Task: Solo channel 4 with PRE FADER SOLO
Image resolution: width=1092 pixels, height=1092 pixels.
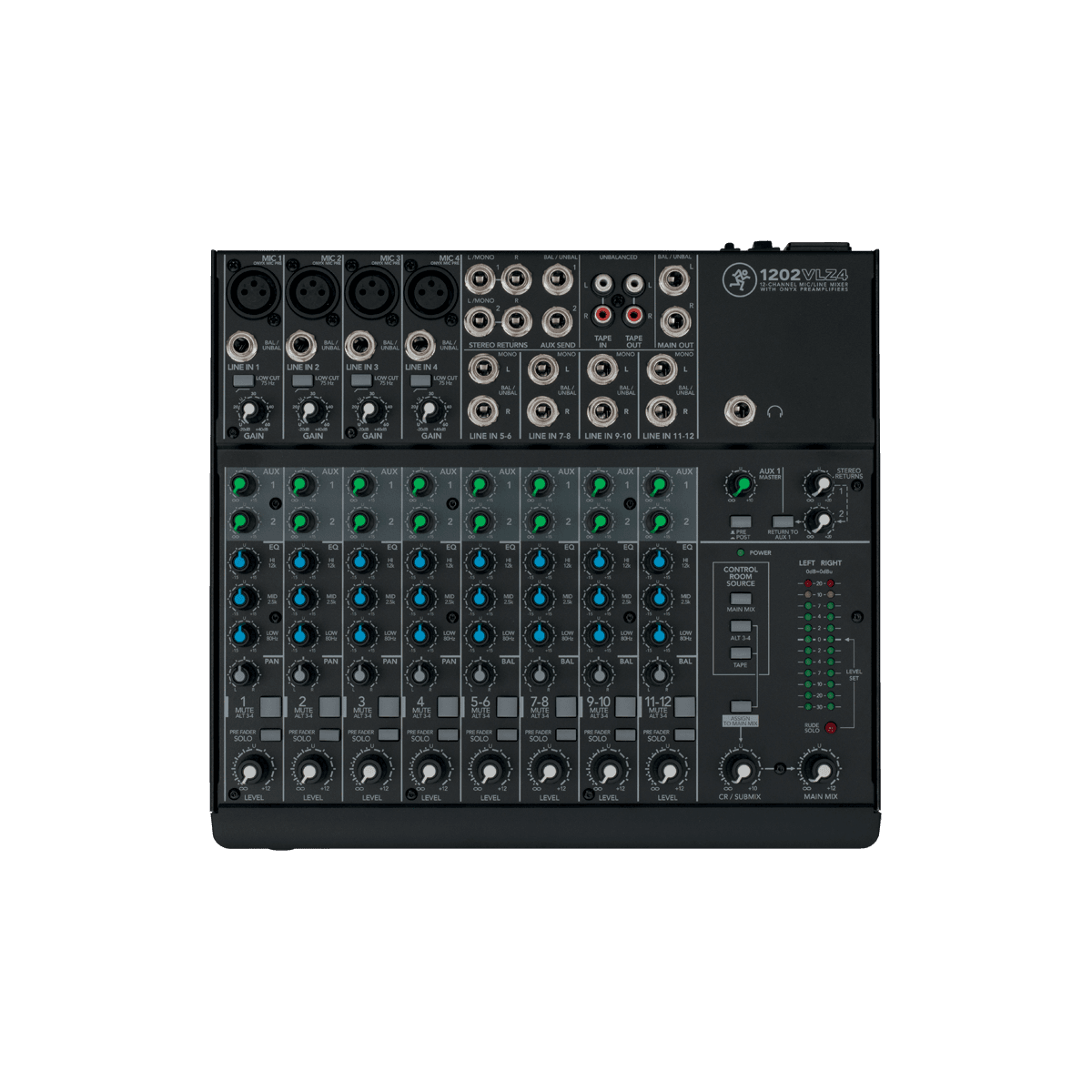Action: (448, 734)
